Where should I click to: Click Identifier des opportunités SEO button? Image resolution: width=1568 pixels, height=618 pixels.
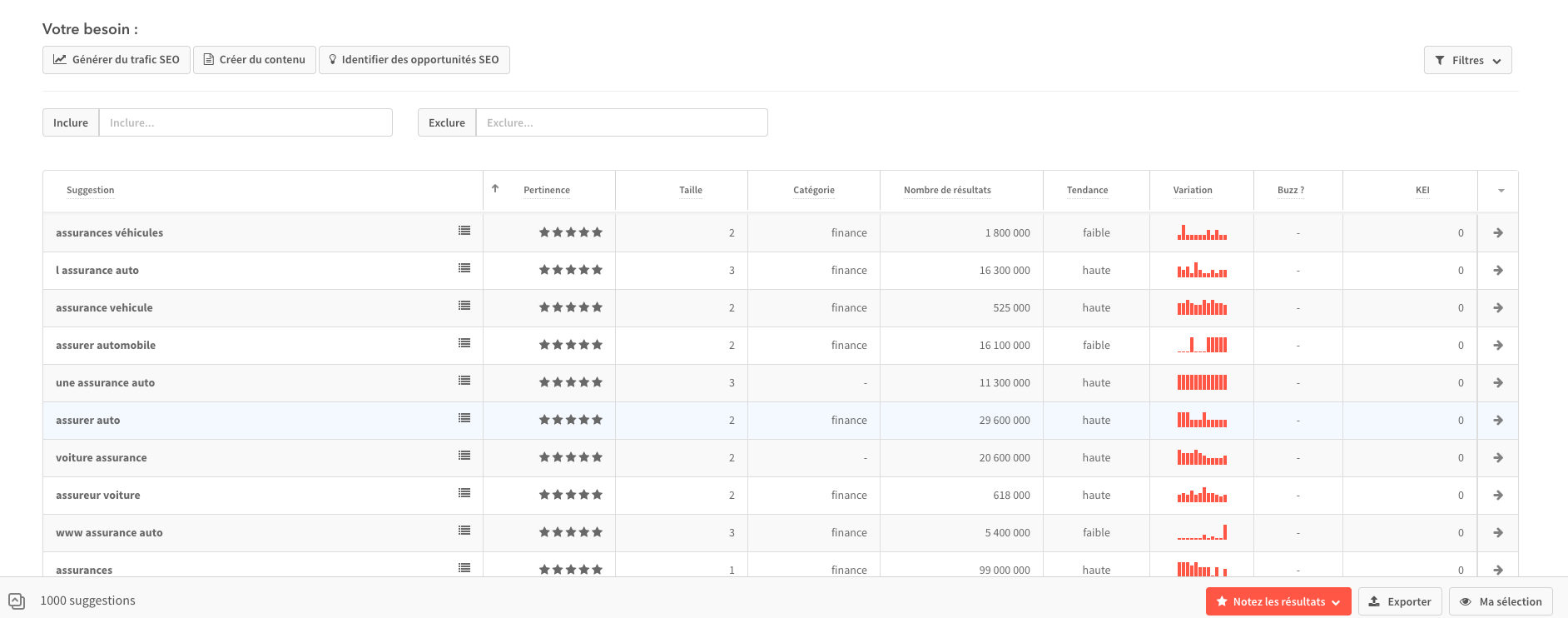414,60
